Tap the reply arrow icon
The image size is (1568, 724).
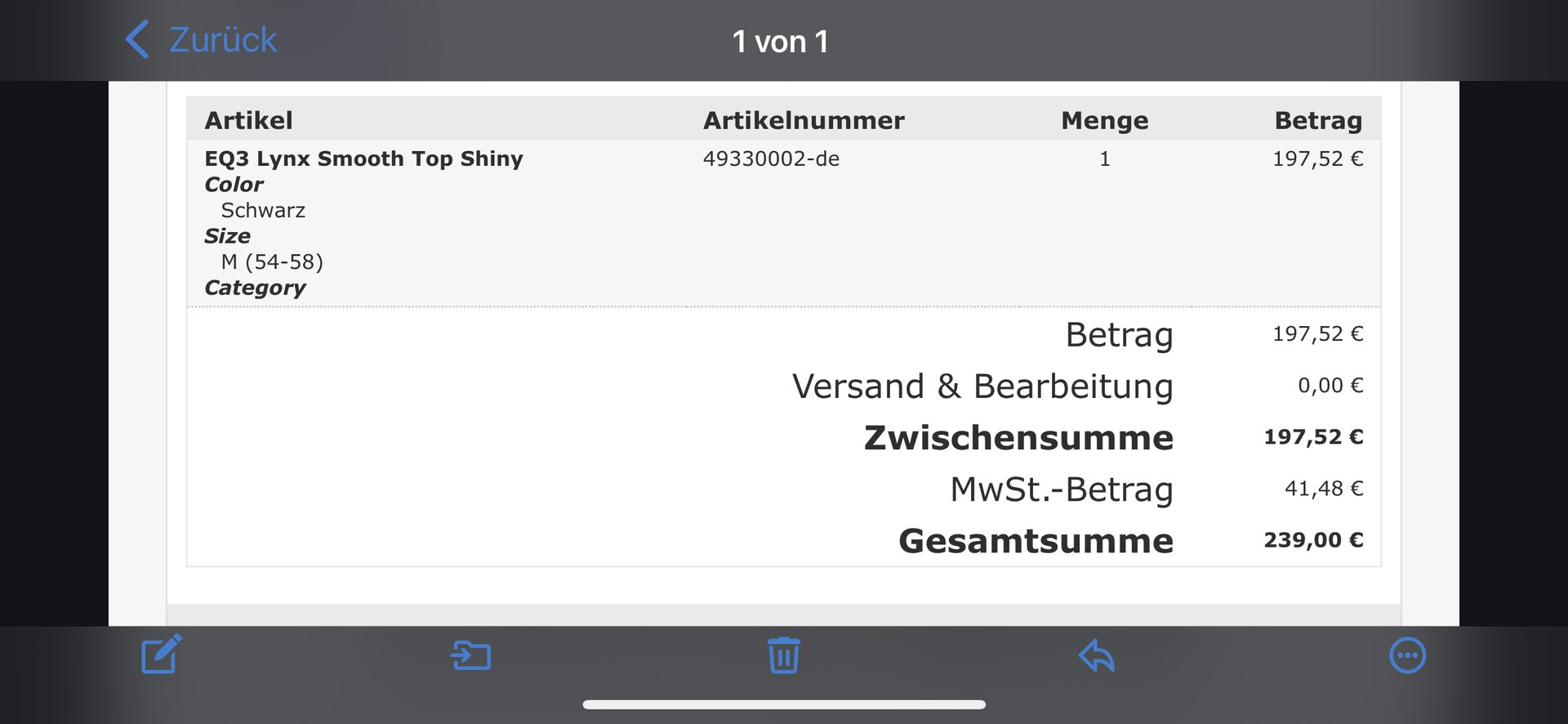pyautogui.click(x=1096, y=655)
